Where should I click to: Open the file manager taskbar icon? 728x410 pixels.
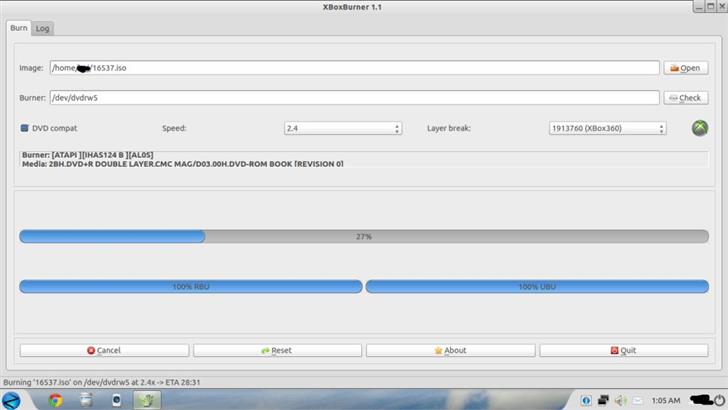coord(86,400)
